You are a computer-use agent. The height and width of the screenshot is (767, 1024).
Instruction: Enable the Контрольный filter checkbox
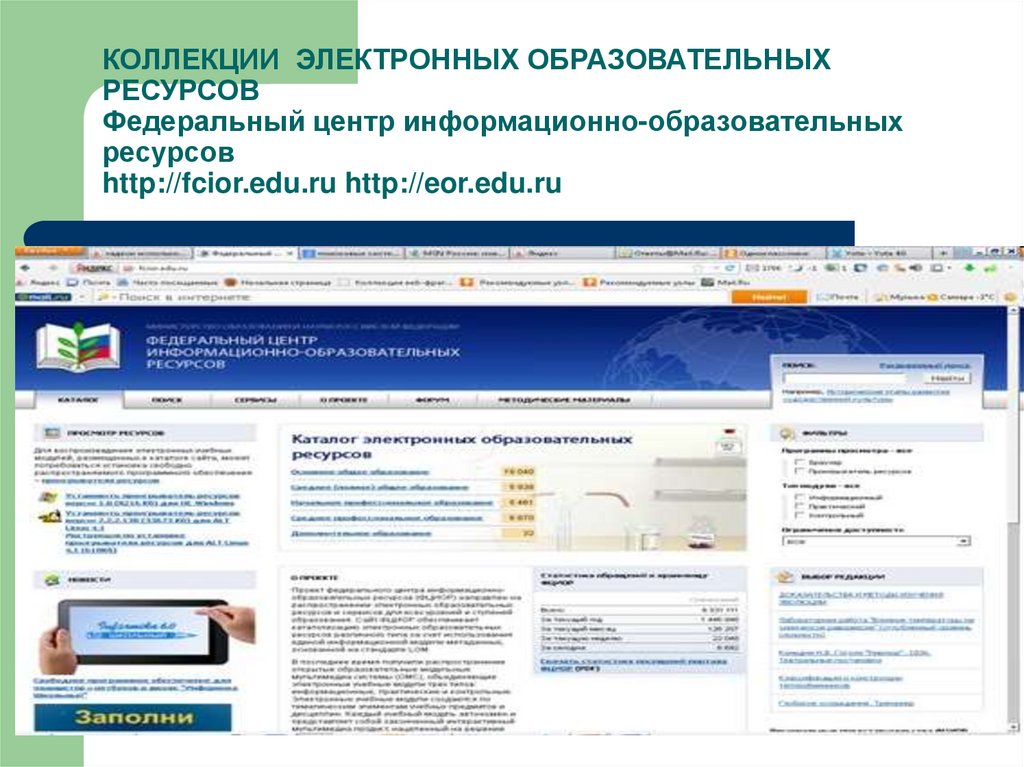click(799, 516)
